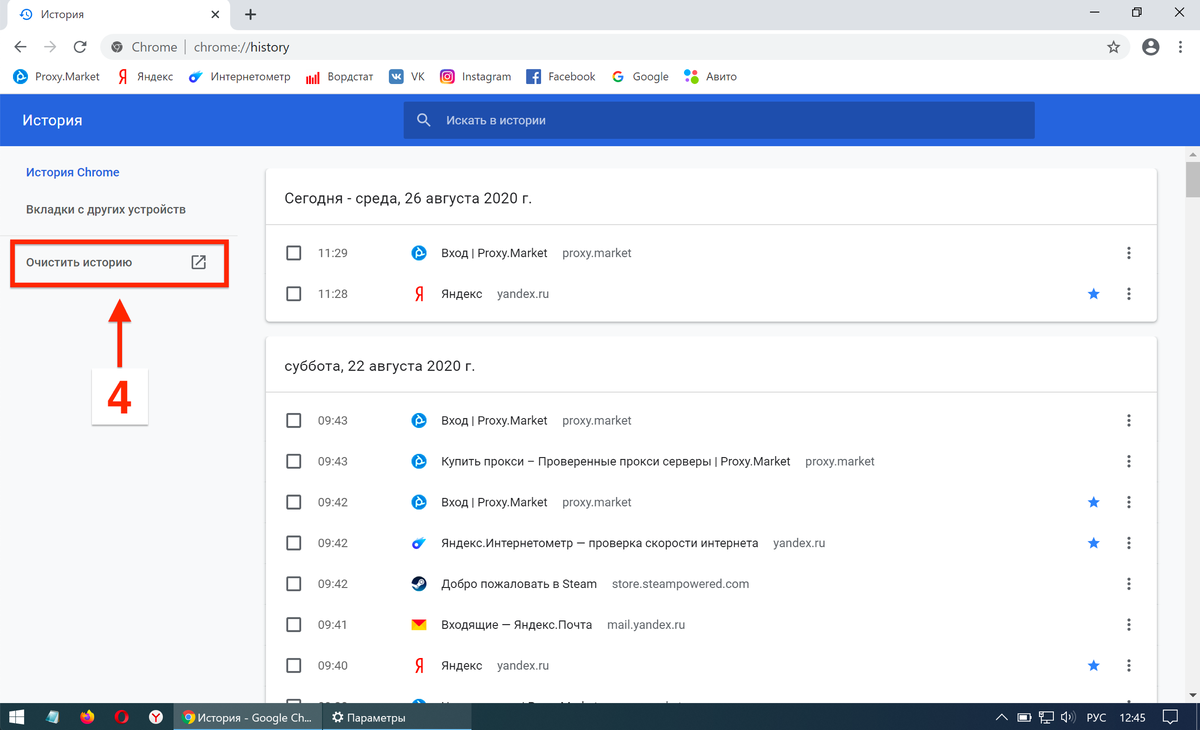Open the Вордстат bookmark

(x=340, y=76)
